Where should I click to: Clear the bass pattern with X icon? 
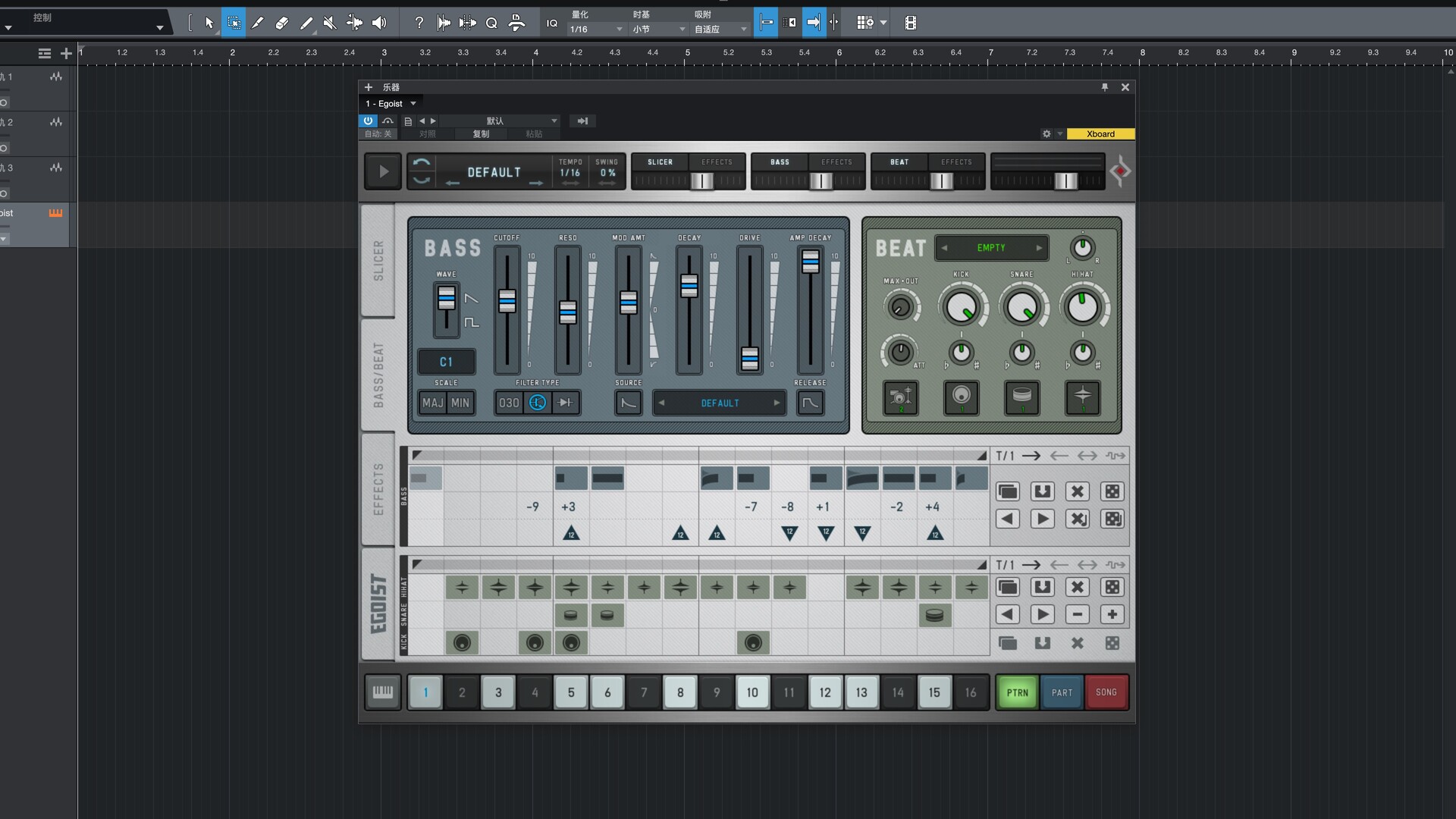coord(1077,491)
